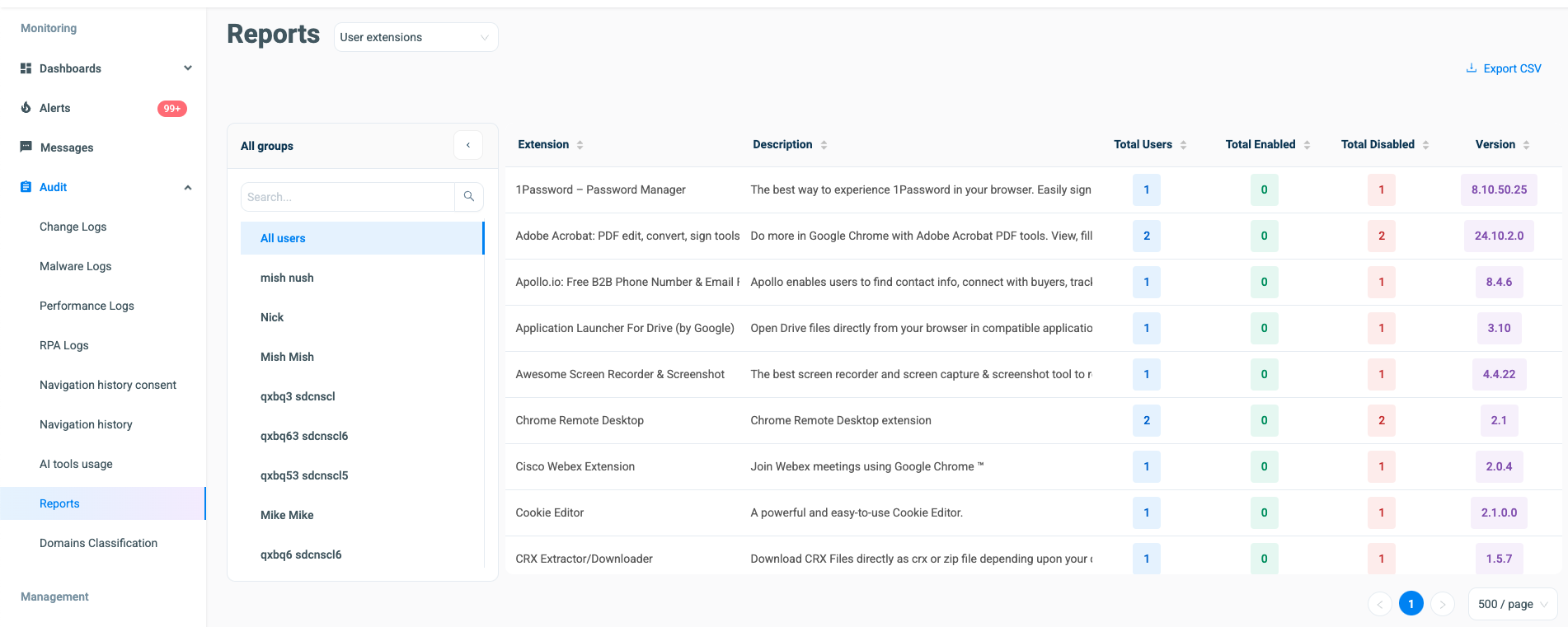This screenshot has height=627, width=1568.
Task: Export CSV of the report
Action: tap(1504, 68)
